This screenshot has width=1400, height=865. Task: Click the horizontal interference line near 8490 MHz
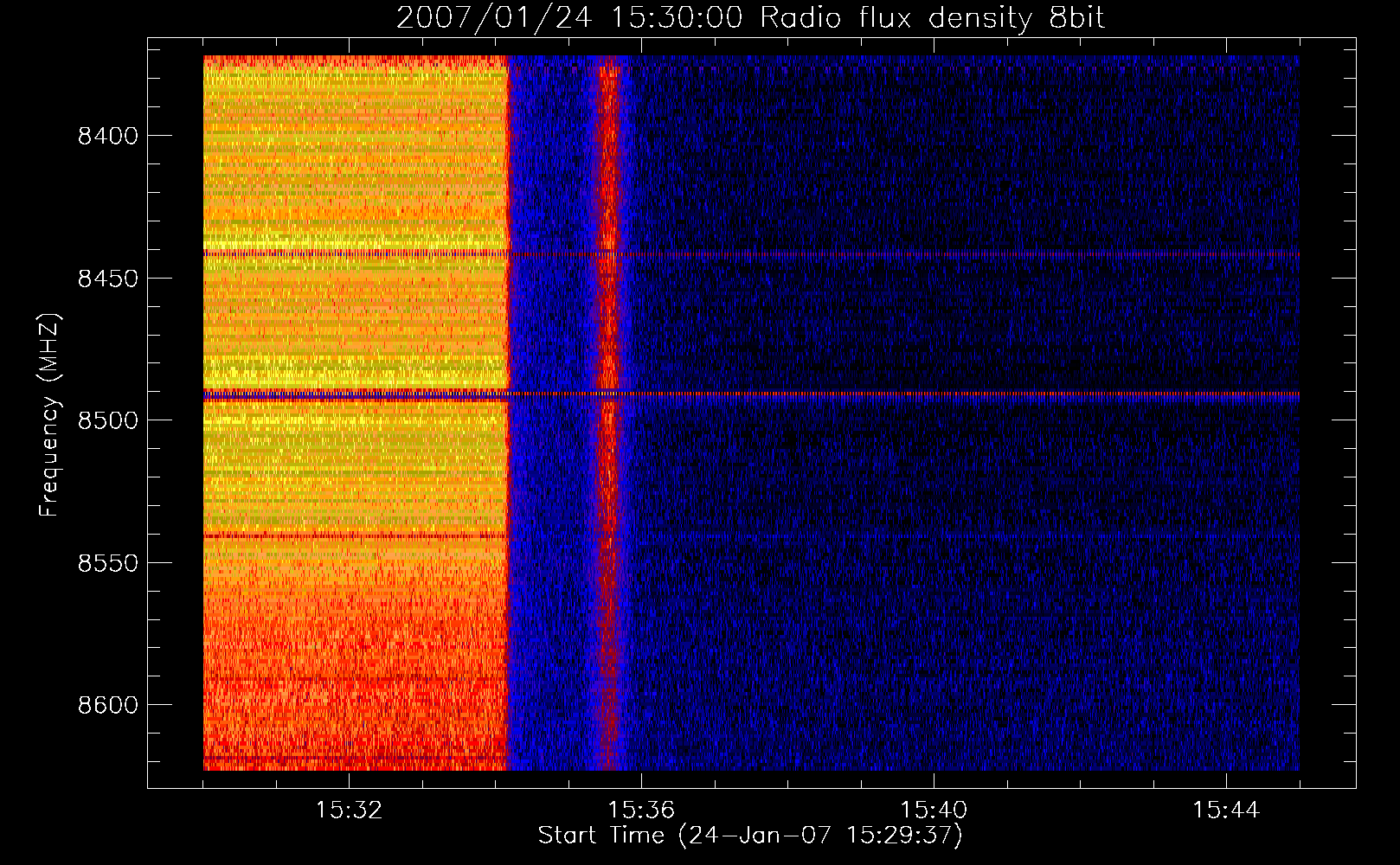pyautogui.click(x=751, y=394)
